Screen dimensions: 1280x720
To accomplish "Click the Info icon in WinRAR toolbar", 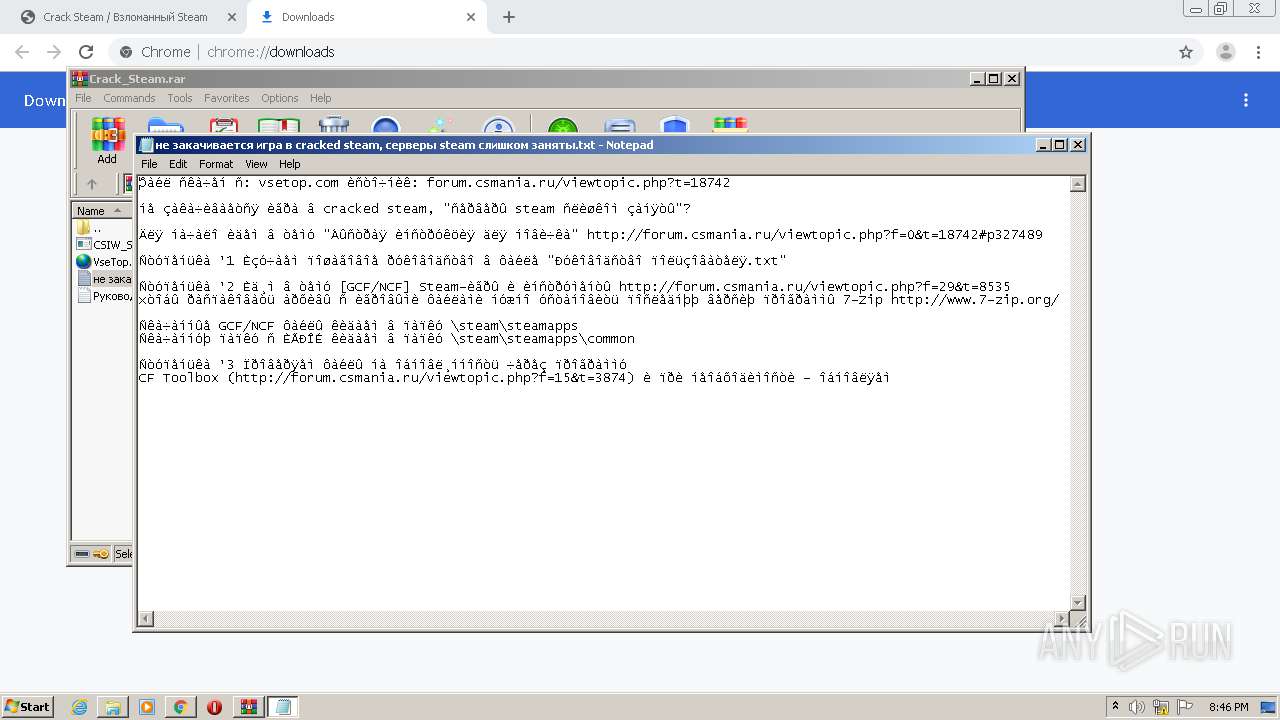I will tap(497, 126).
